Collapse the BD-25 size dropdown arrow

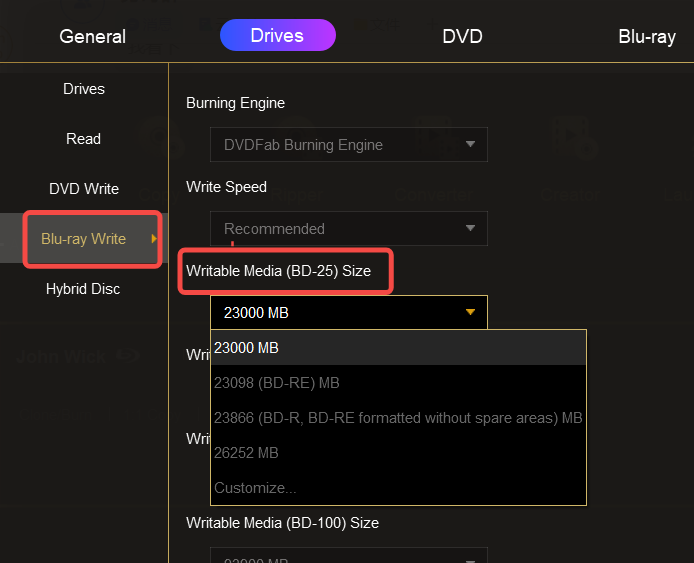pos(471,313)
